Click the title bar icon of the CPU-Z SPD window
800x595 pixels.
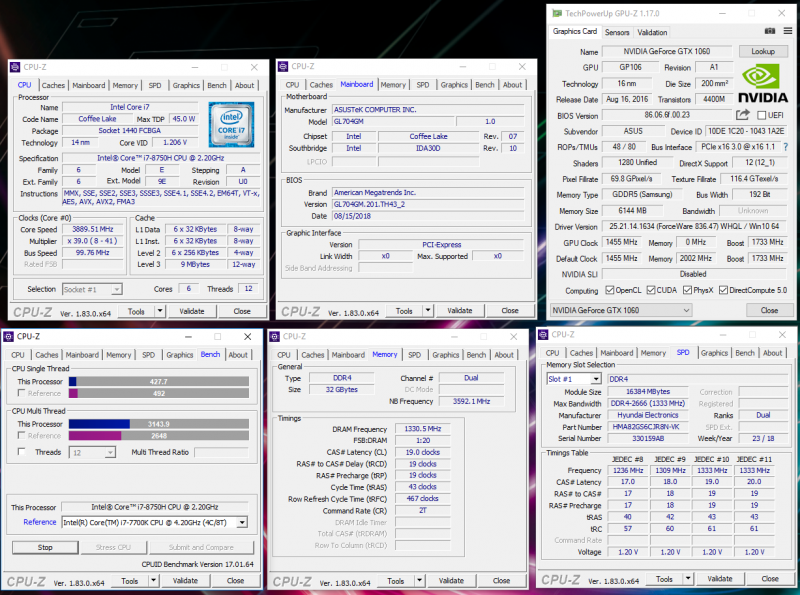[x=543, y=335]
